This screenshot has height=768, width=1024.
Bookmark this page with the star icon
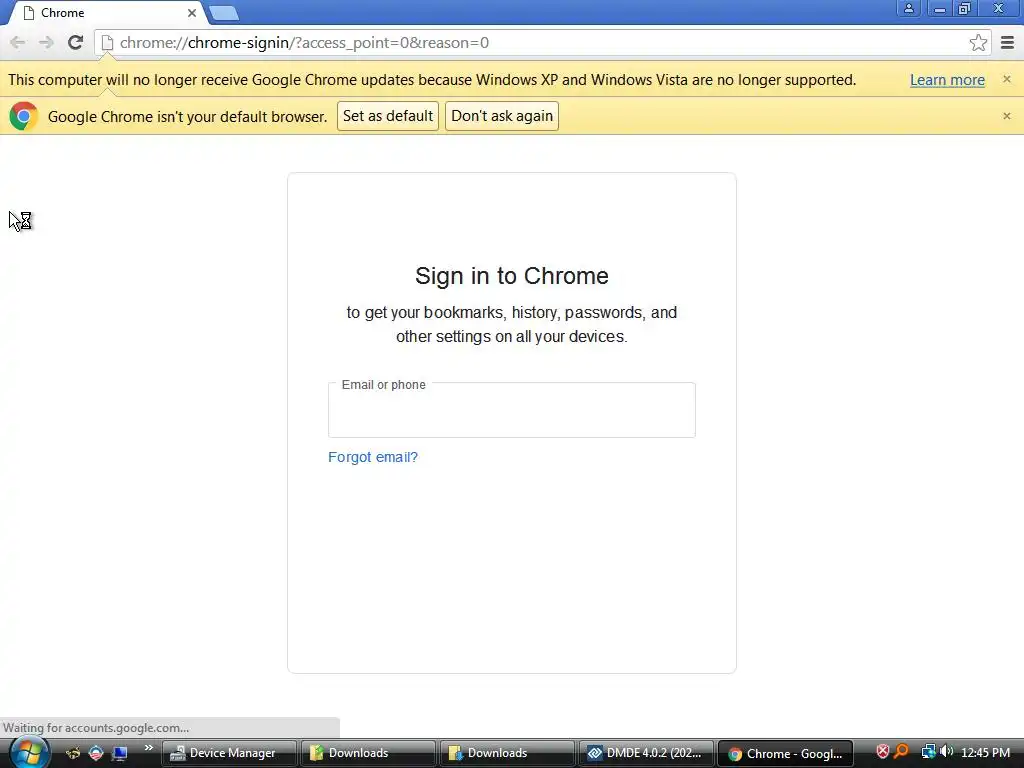tap(978, 42)
